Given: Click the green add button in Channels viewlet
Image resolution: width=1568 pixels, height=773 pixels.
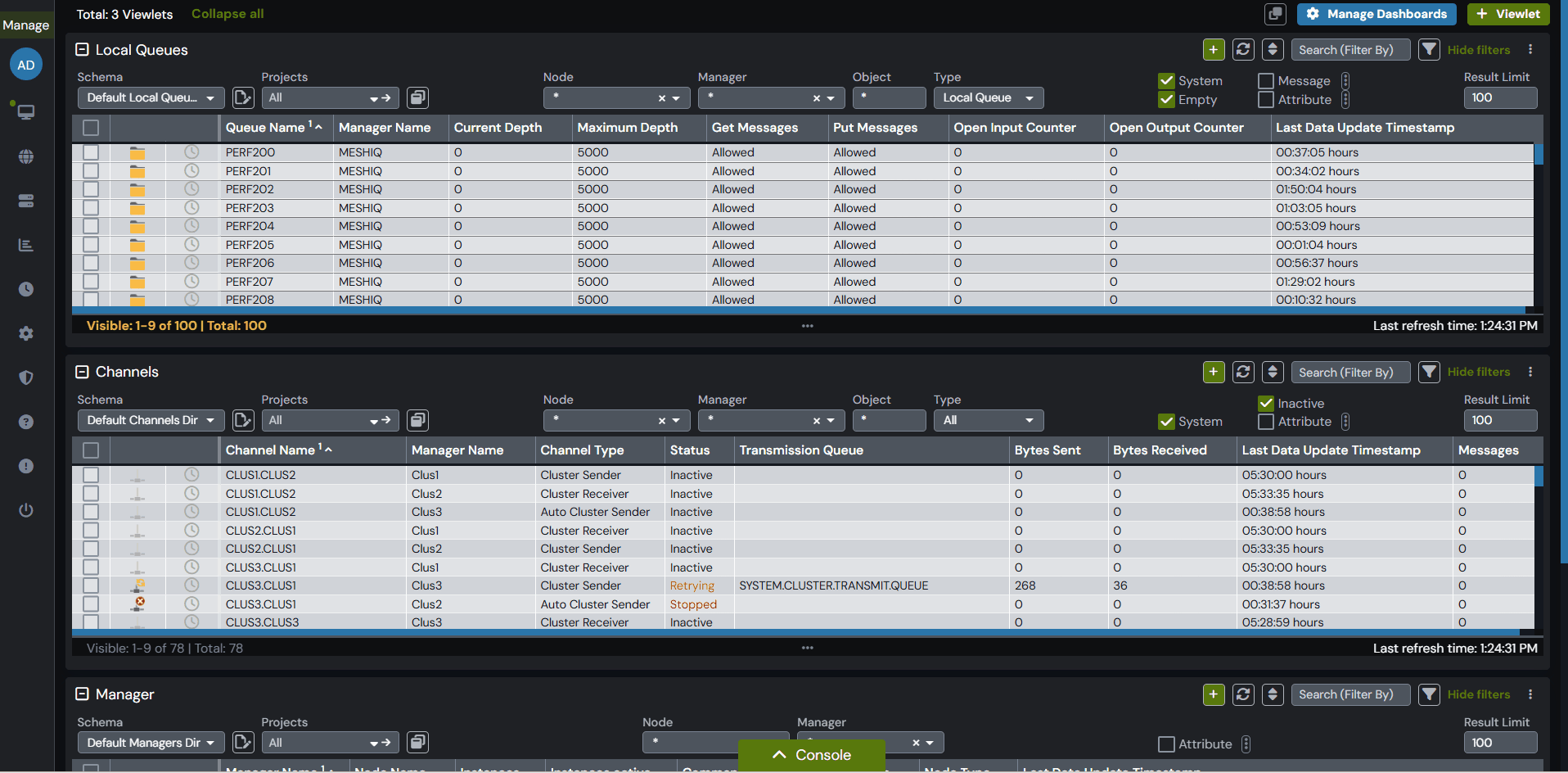Looking at the screenshot, I should tap(1214, 372).
